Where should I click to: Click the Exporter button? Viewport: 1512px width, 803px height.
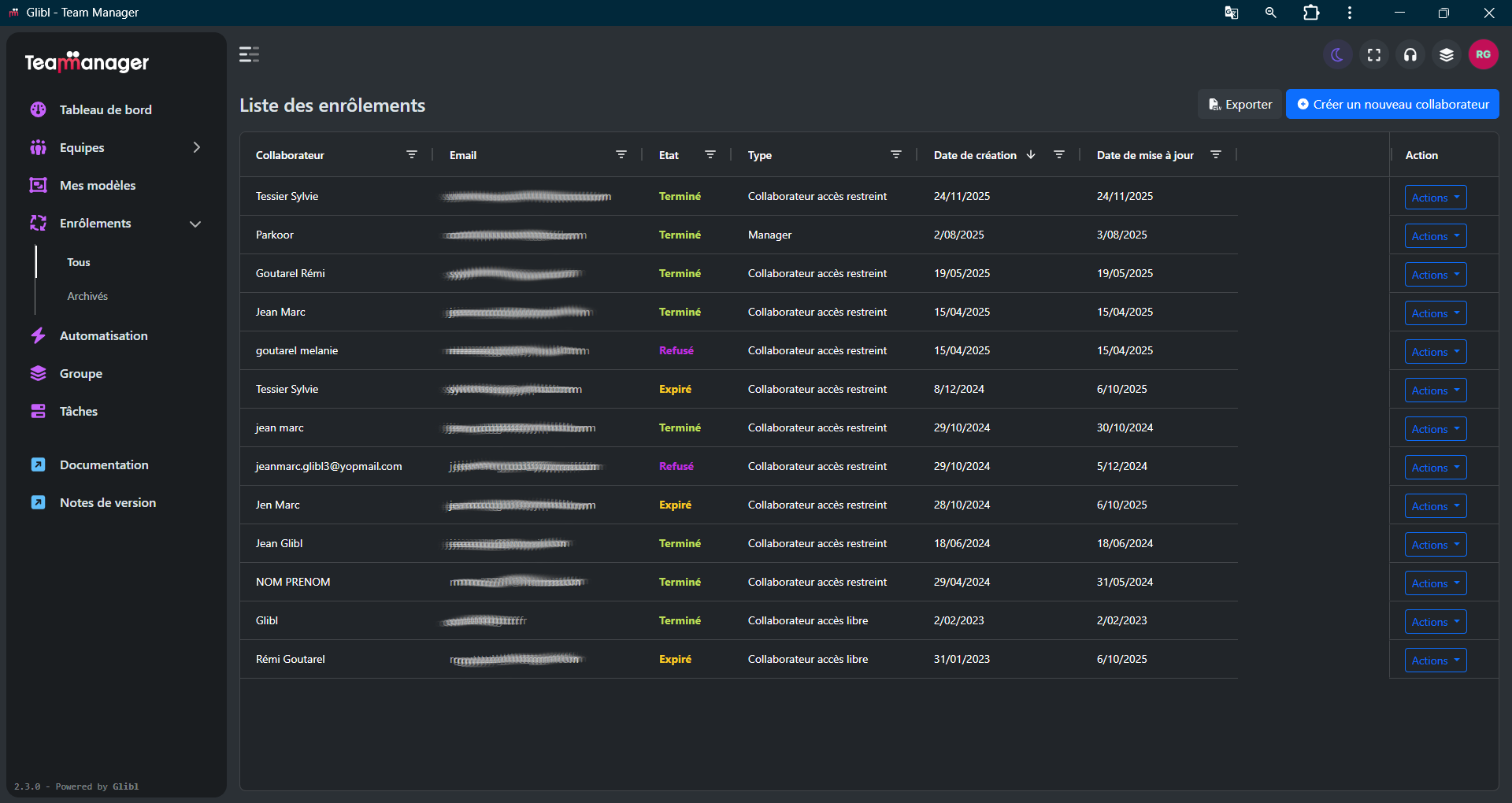pyautogui.click(x=1240, y=105)
